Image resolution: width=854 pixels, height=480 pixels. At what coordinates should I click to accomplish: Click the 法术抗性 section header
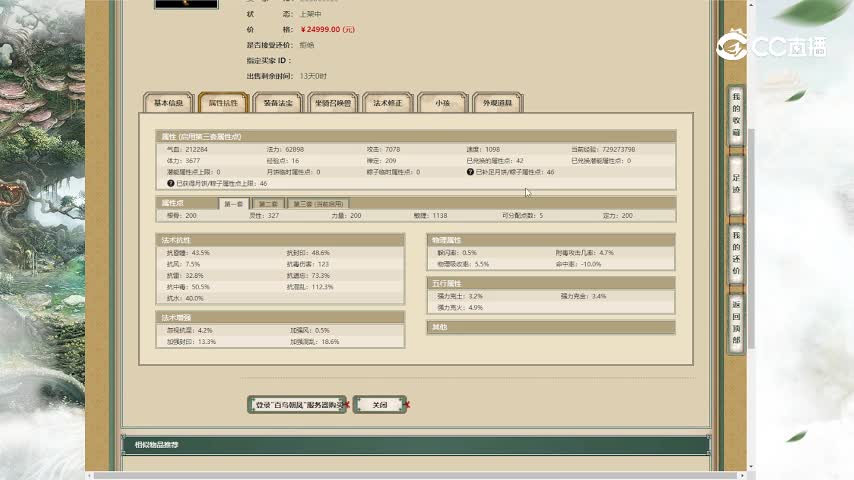pyautogui.click(x=280, y=240)
